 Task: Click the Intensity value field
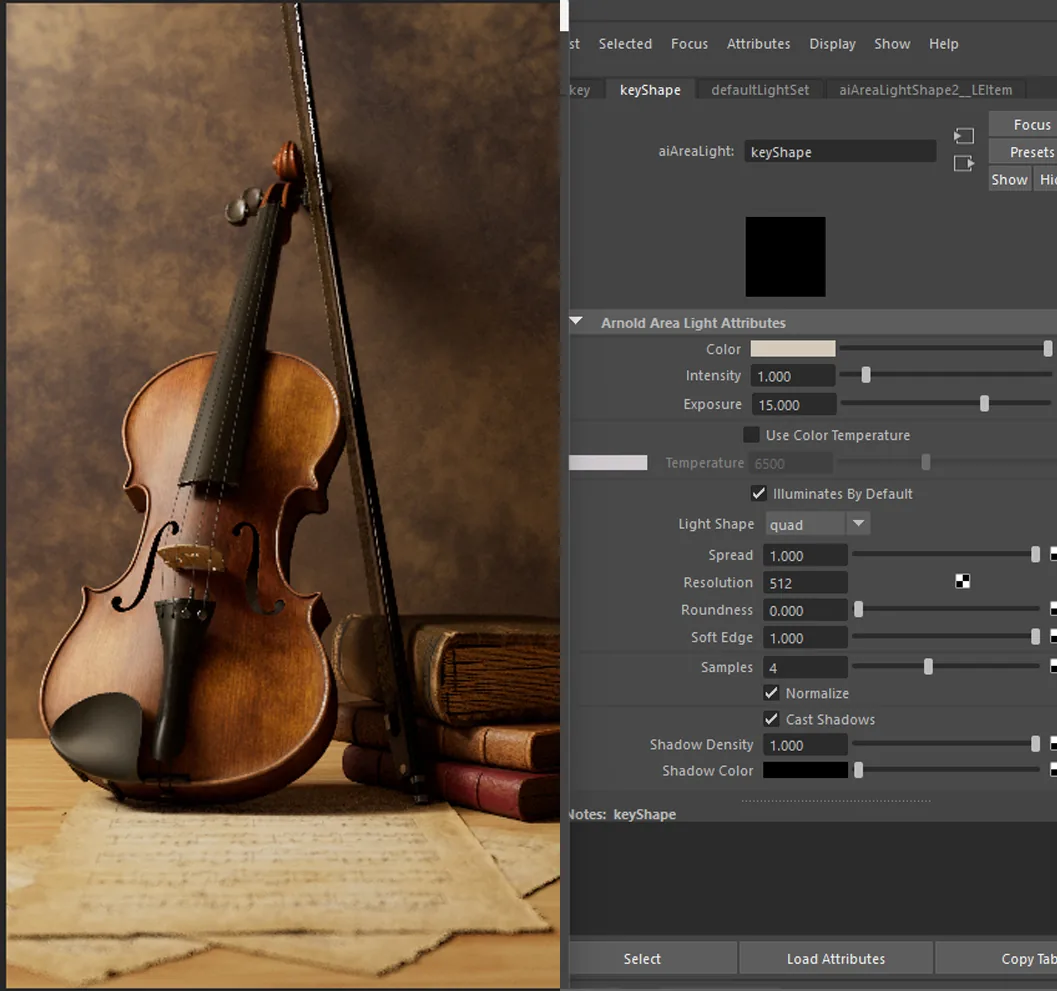(793, 376)
